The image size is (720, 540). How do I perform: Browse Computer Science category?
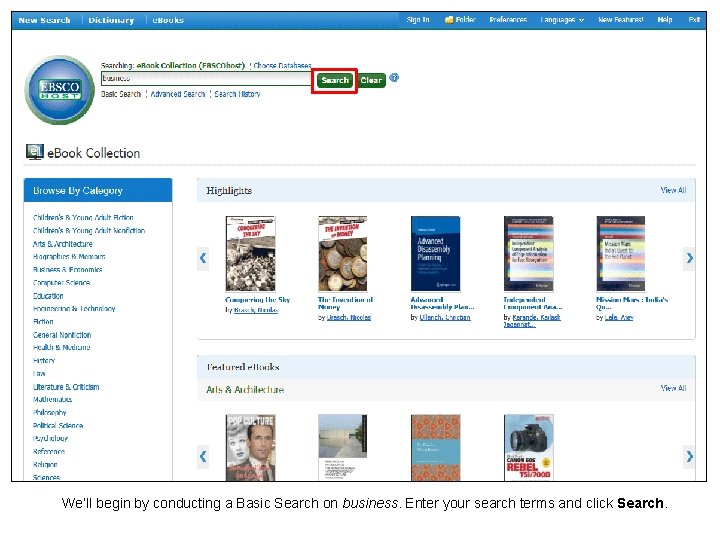61,283
